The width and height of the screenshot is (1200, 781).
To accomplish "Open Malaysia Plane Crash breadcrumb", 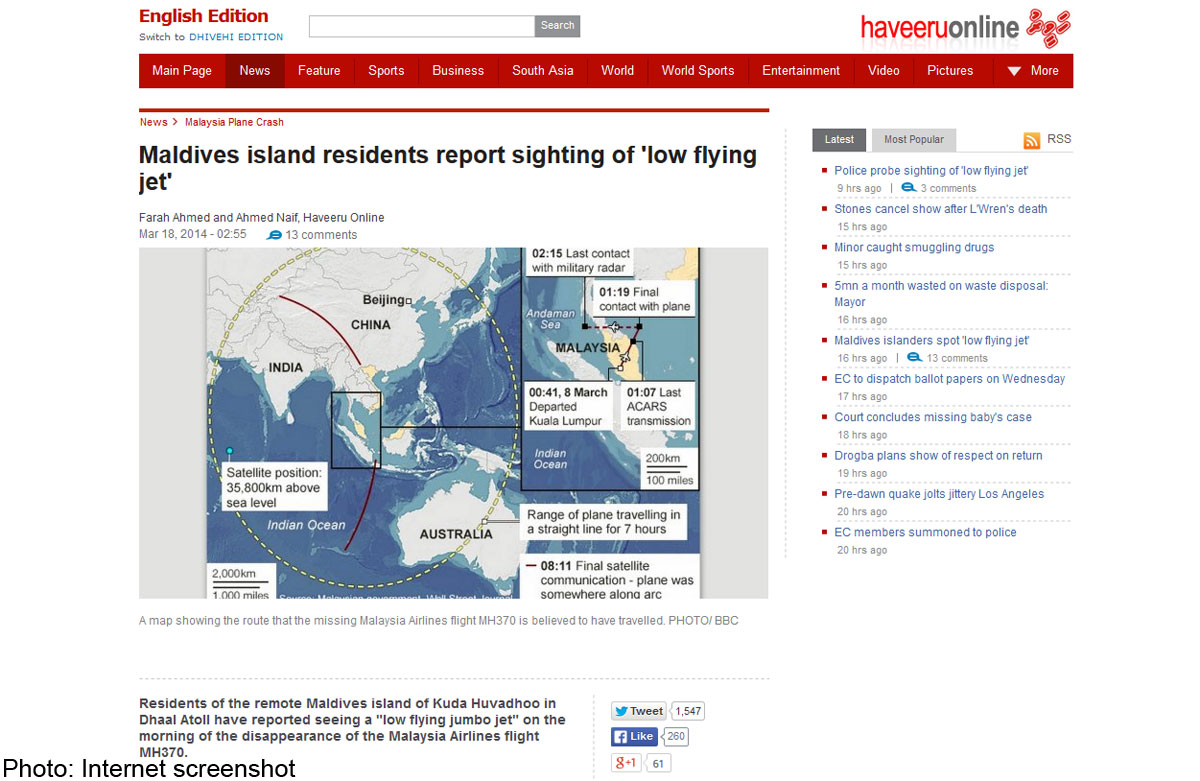I will 234,122.
